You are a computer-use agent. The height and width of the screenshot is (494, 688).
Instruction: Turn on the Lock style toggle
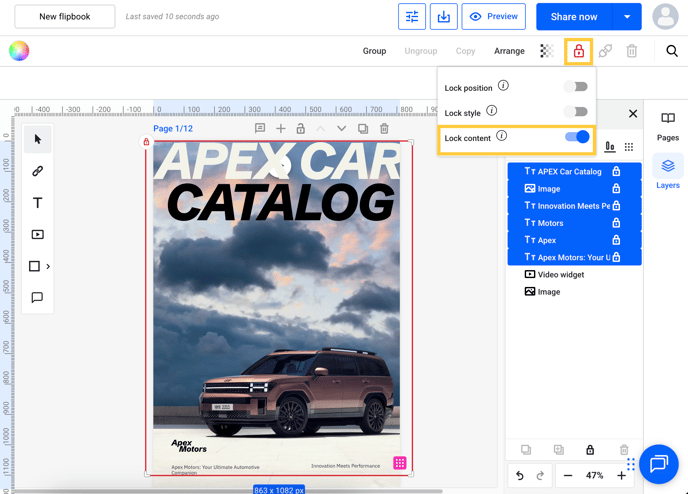click(575, 112)
